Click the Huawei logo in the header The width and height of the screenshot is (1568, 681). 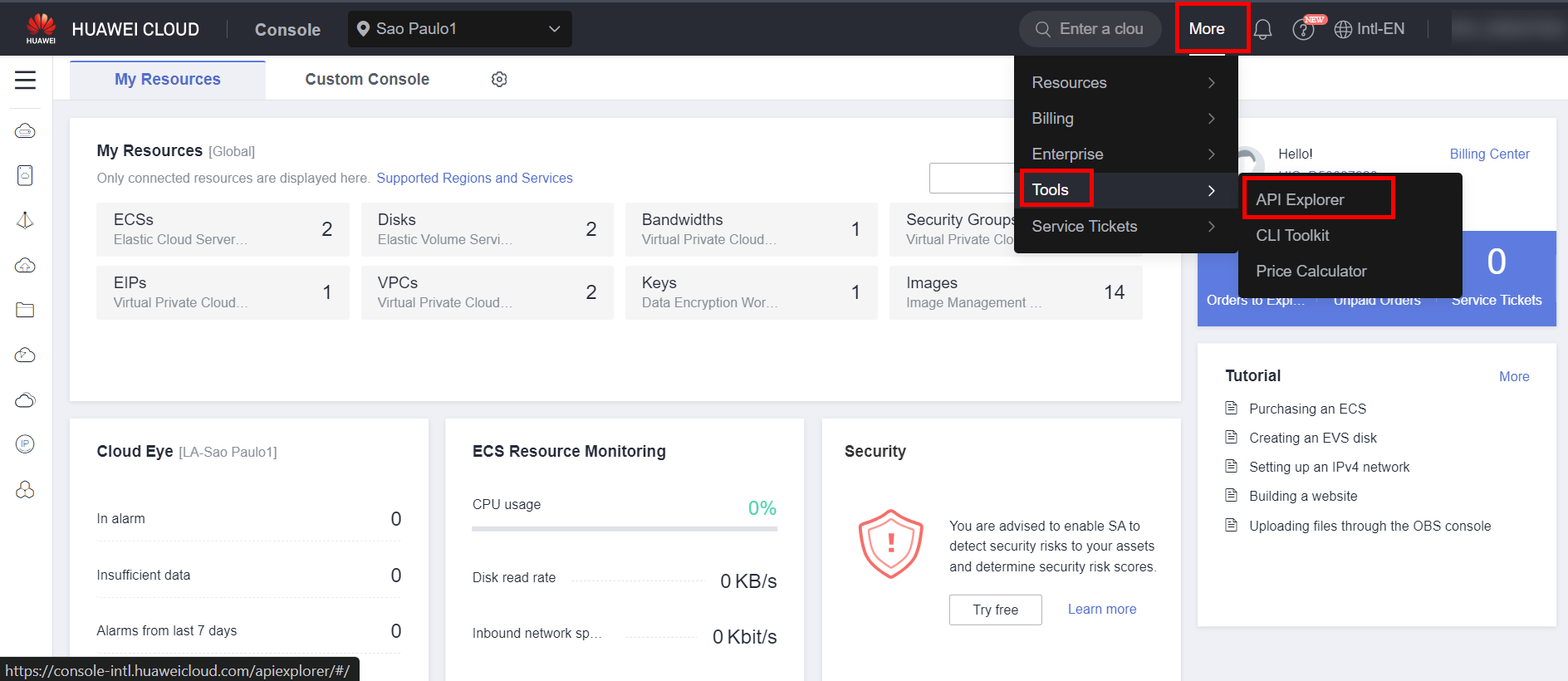41,28
